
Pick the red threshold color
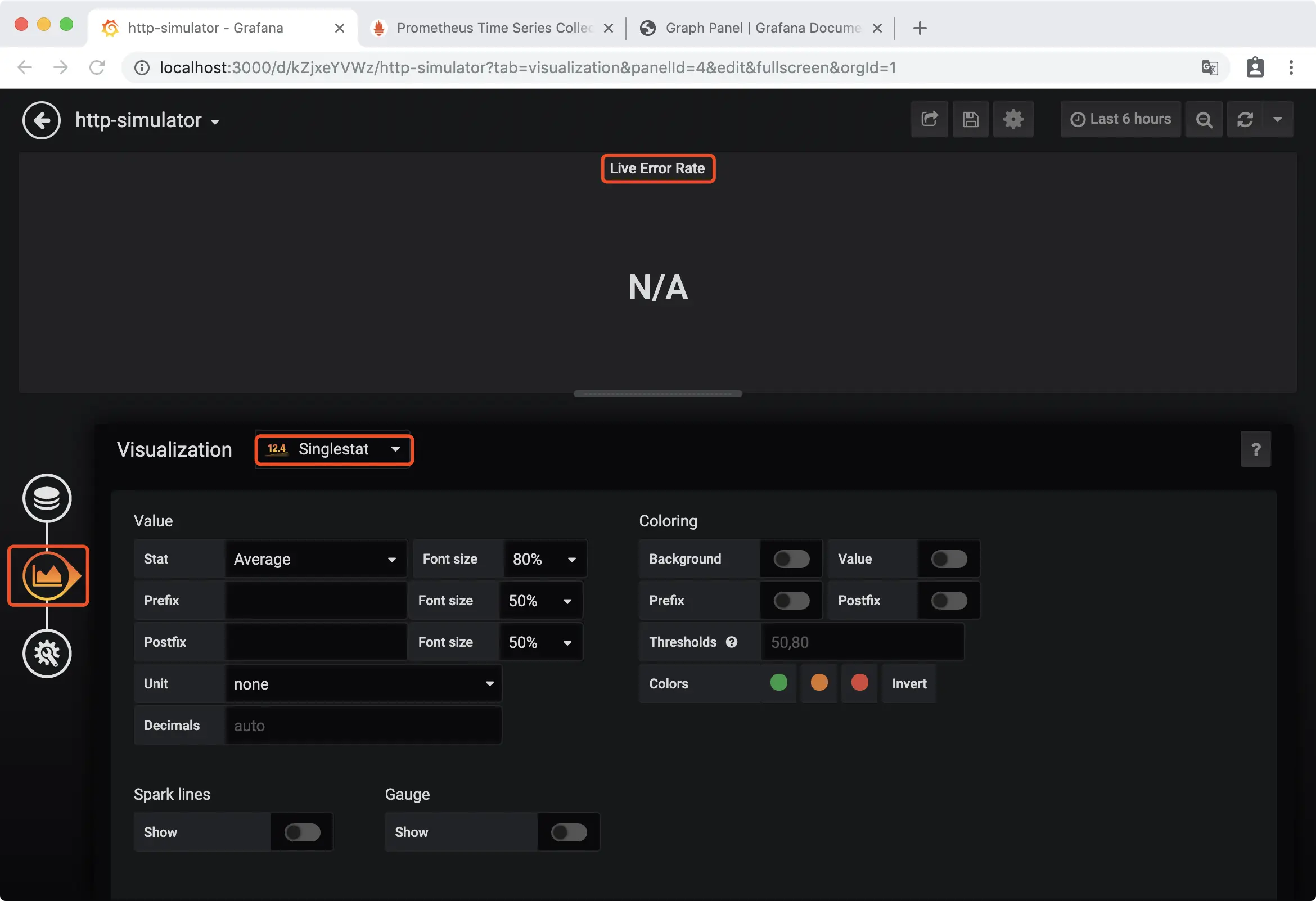coord(859,682)
